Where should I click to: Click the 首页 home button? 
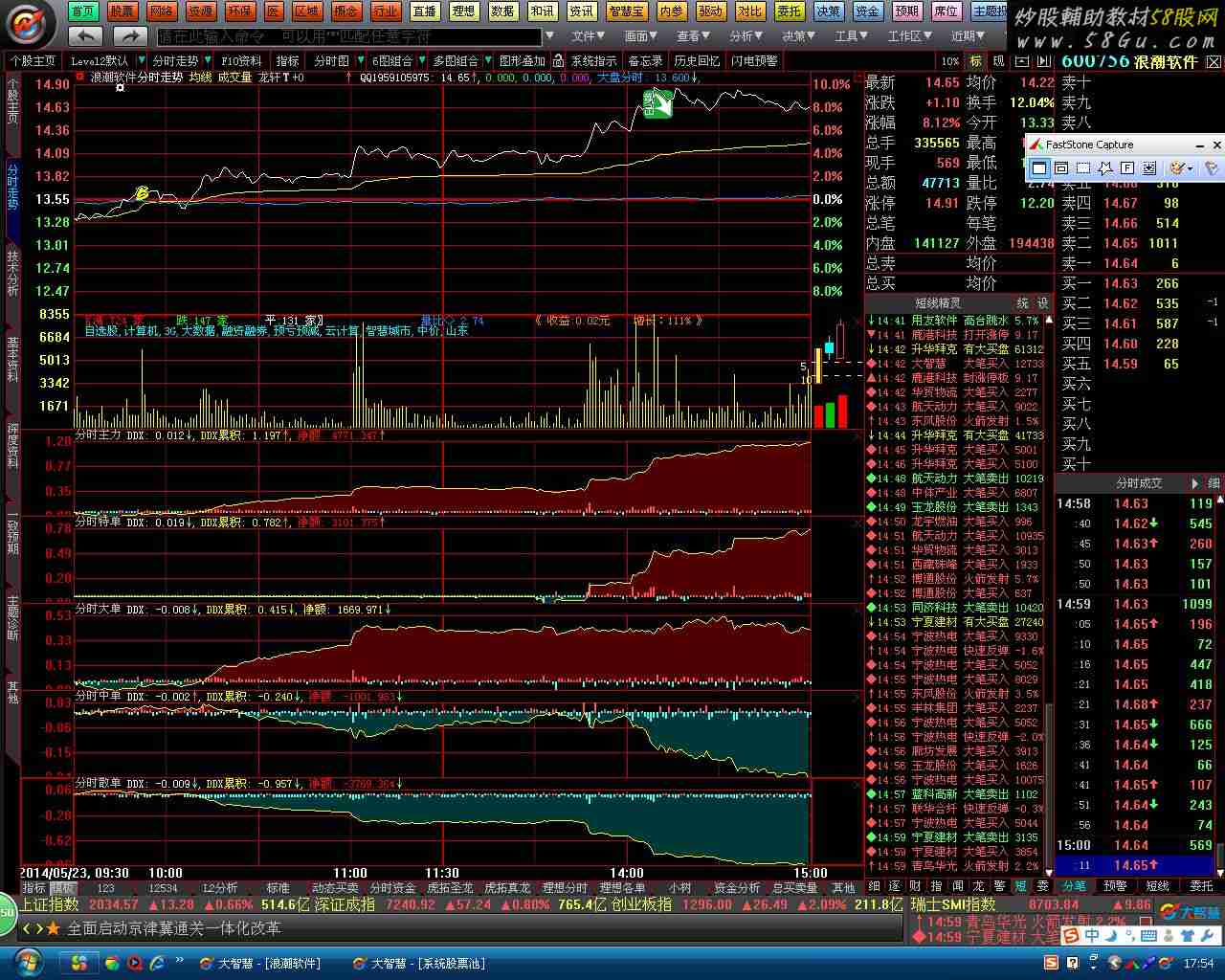[83, 11]
